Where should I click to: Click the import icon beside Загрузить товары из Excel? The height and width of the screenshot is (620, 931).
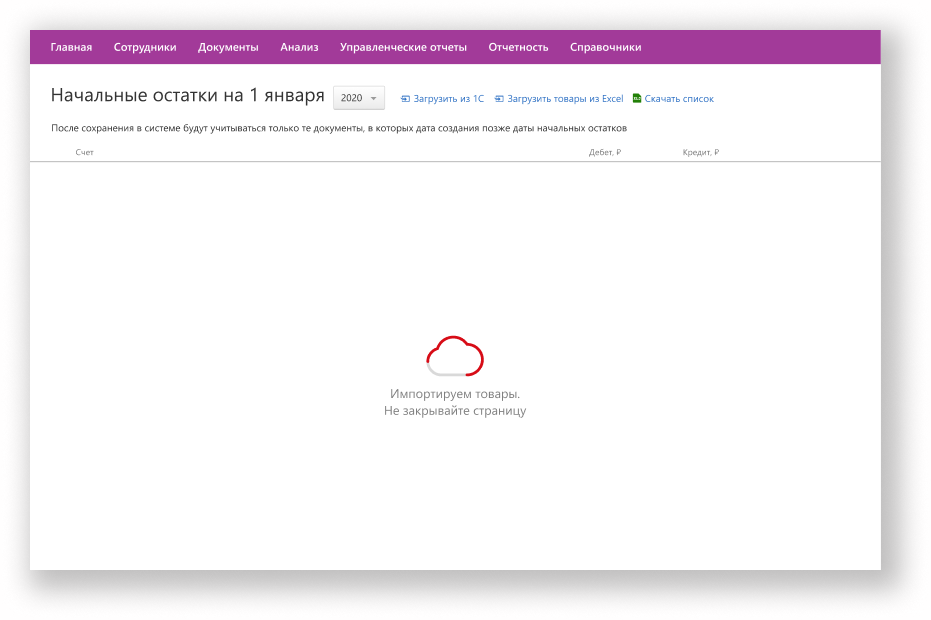[499, 99]
